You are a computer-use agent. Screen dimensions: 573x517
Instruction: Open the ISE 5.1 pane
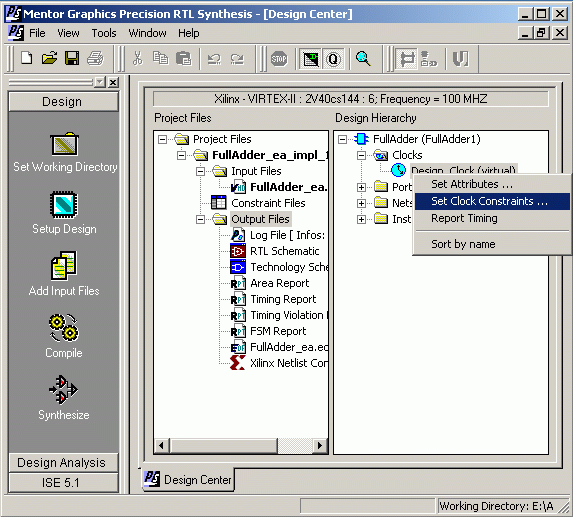(x=63, y=483)
